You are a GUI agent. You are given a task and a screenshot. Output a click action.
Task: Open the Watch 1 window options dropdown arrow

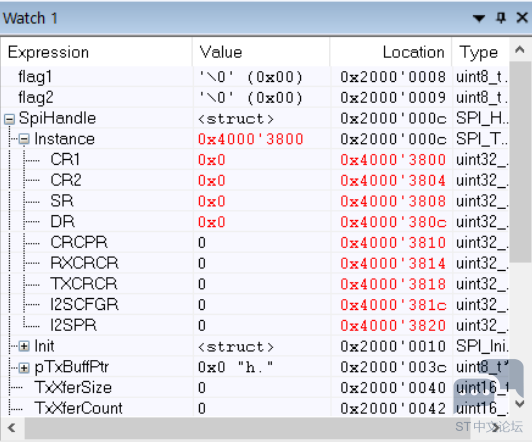[x=479, y=18]
